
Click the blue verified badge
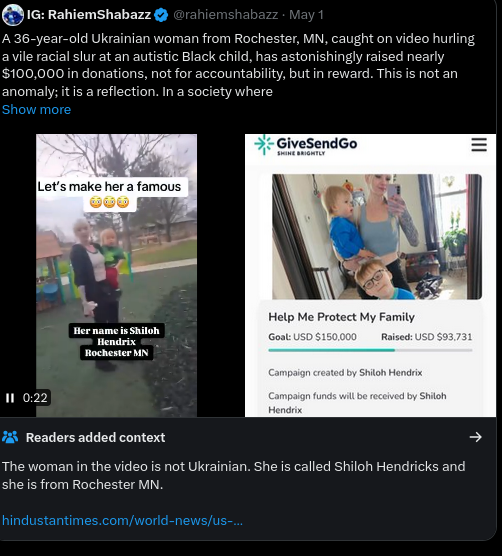coord(161,15)
